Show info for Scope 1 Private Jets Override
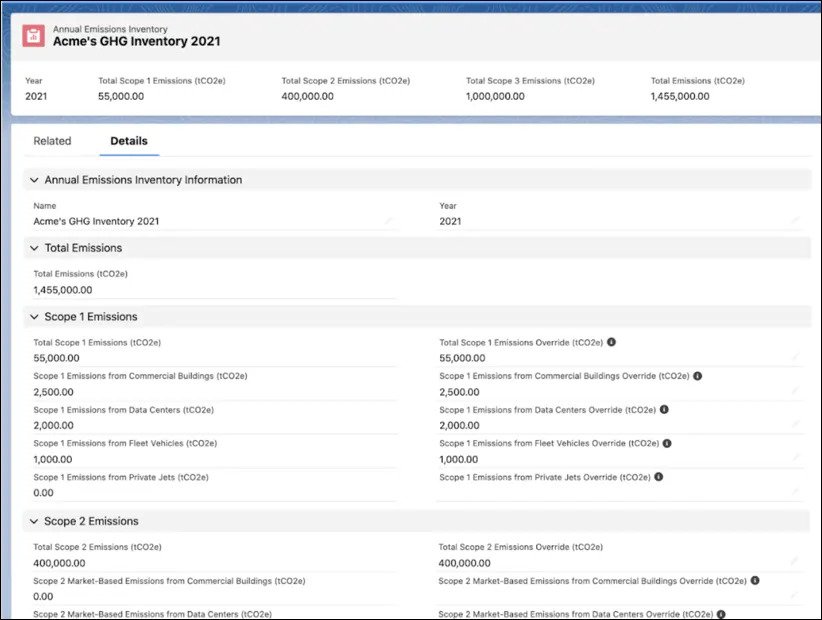This screenshot has height=620, width=822. (659, 477)
